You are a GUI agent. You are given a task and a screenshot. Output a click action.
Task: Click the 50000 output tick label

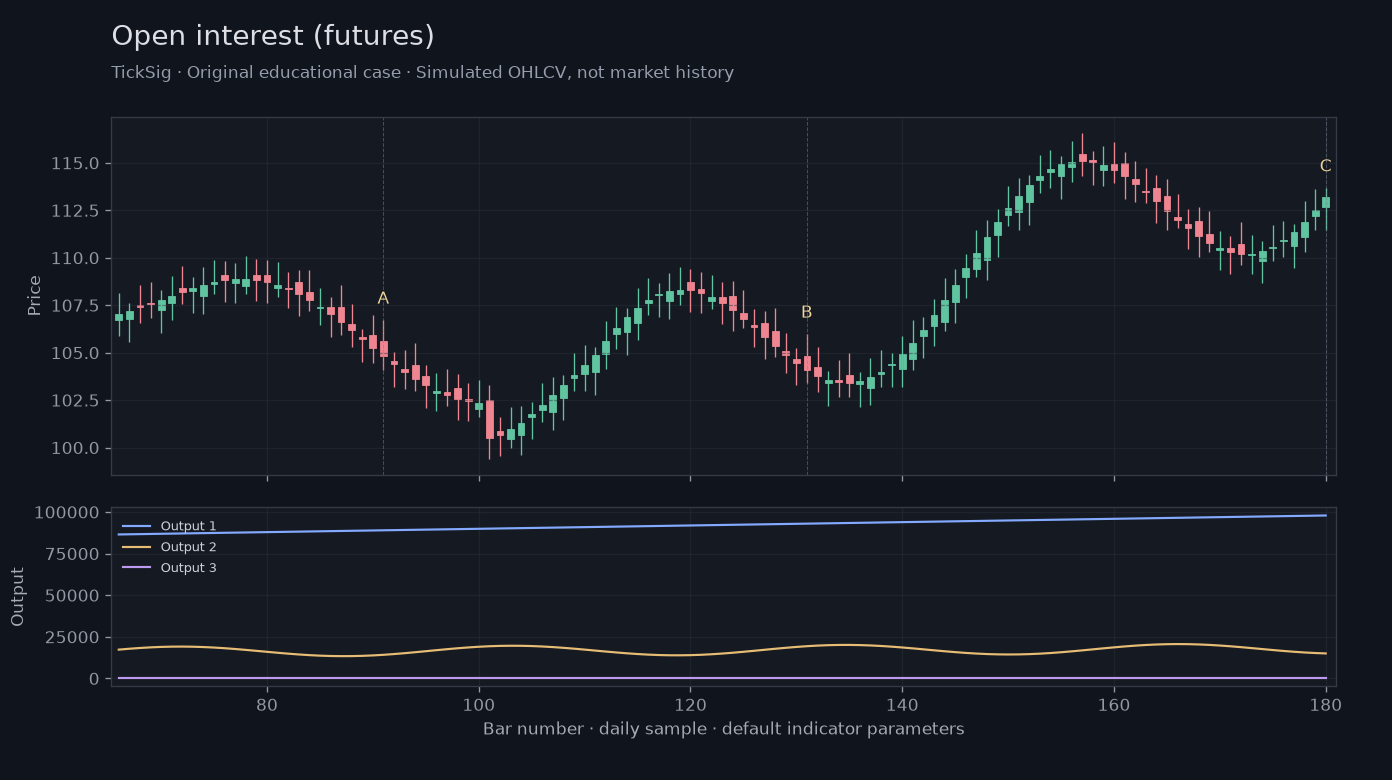[x=72, y=596]
